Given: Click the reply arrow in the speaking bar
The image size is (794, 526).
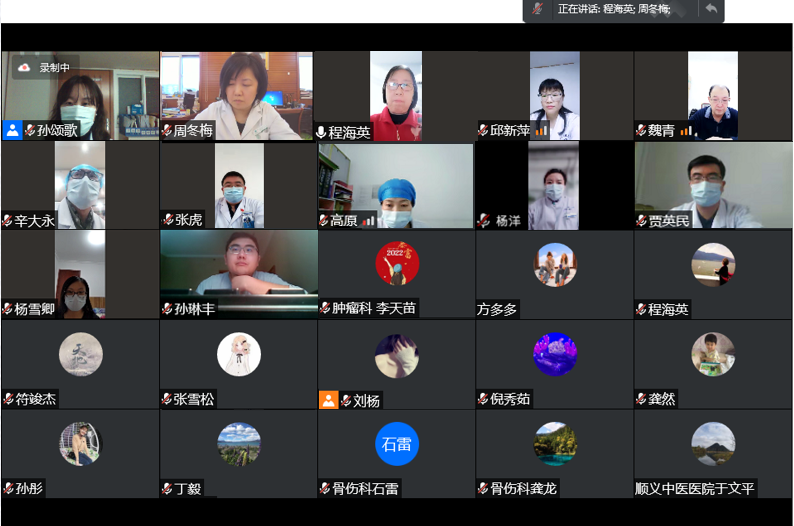Looking at the screenshot, I should point(711,9).
